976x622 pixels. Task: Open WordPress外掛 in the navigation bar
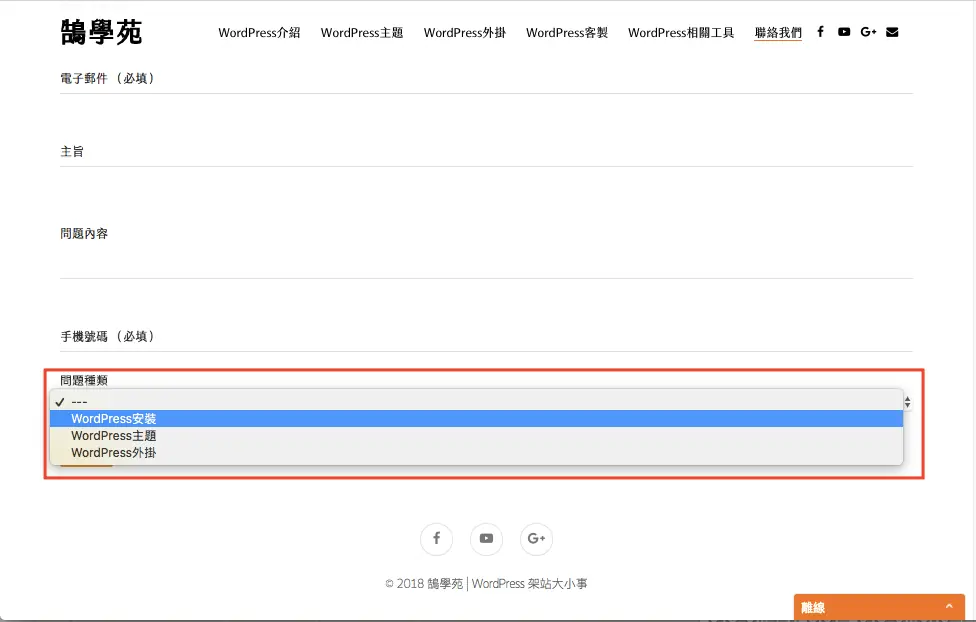tap(464, 32)
